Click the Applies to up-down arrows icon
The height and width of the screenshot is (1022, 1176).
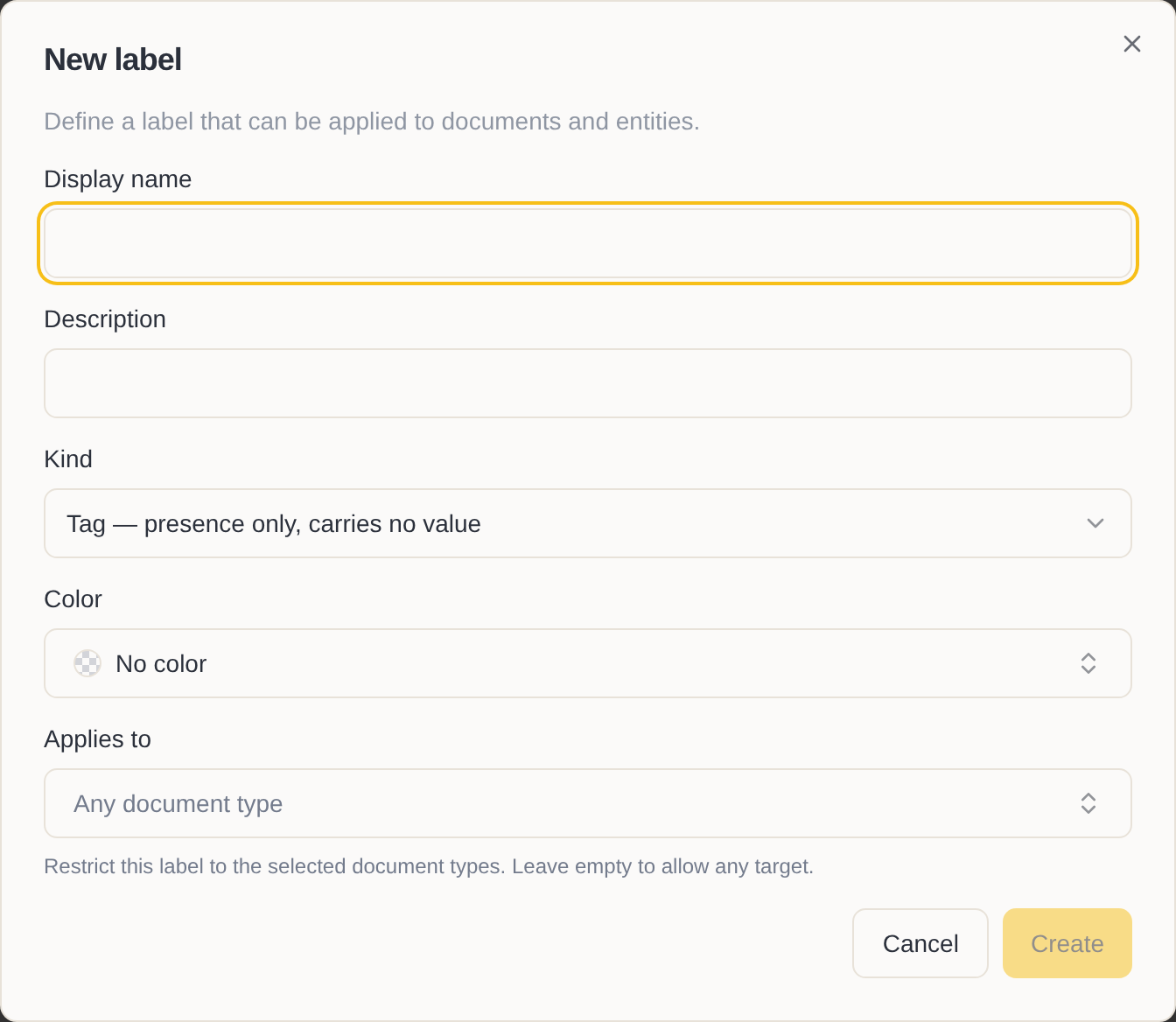point(1088,803)
